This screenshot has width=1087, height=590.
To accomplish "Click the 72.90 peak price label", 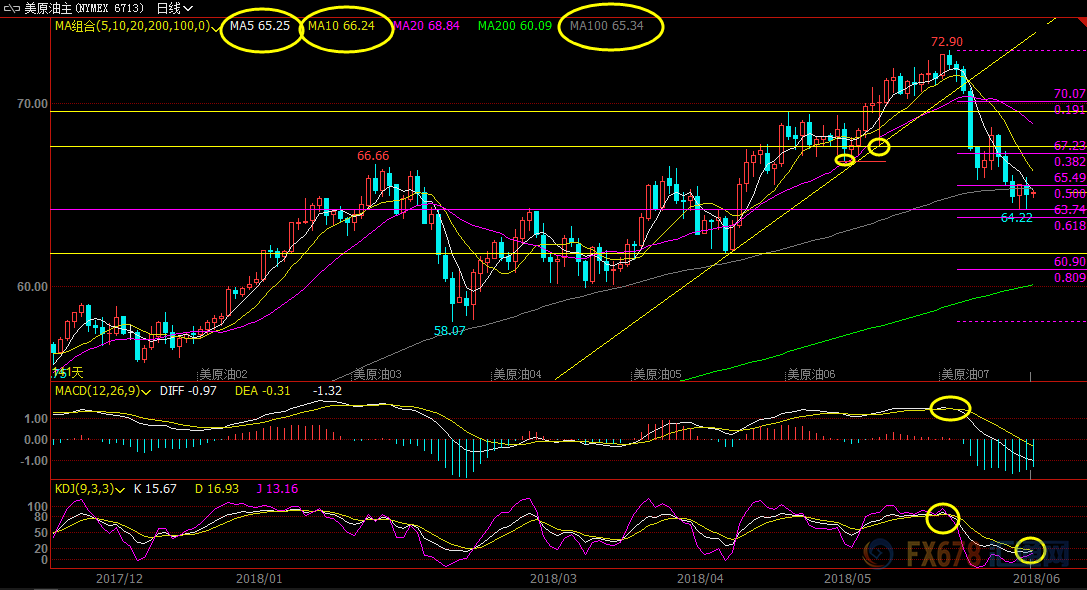I will pos(946,42).
